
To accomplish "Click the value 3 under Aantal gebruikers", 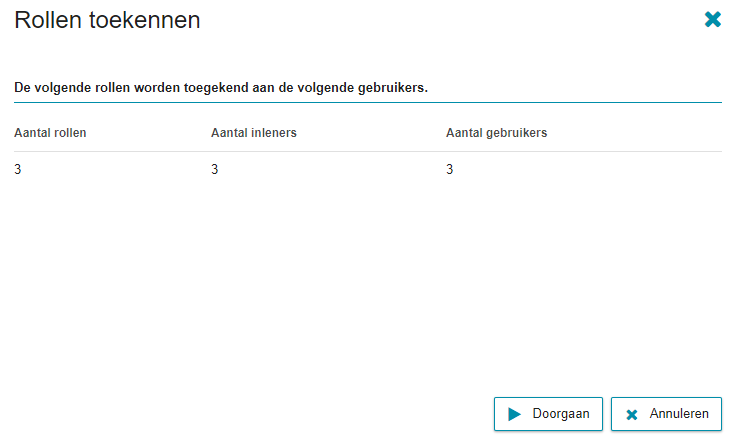I will pos(450,169).
